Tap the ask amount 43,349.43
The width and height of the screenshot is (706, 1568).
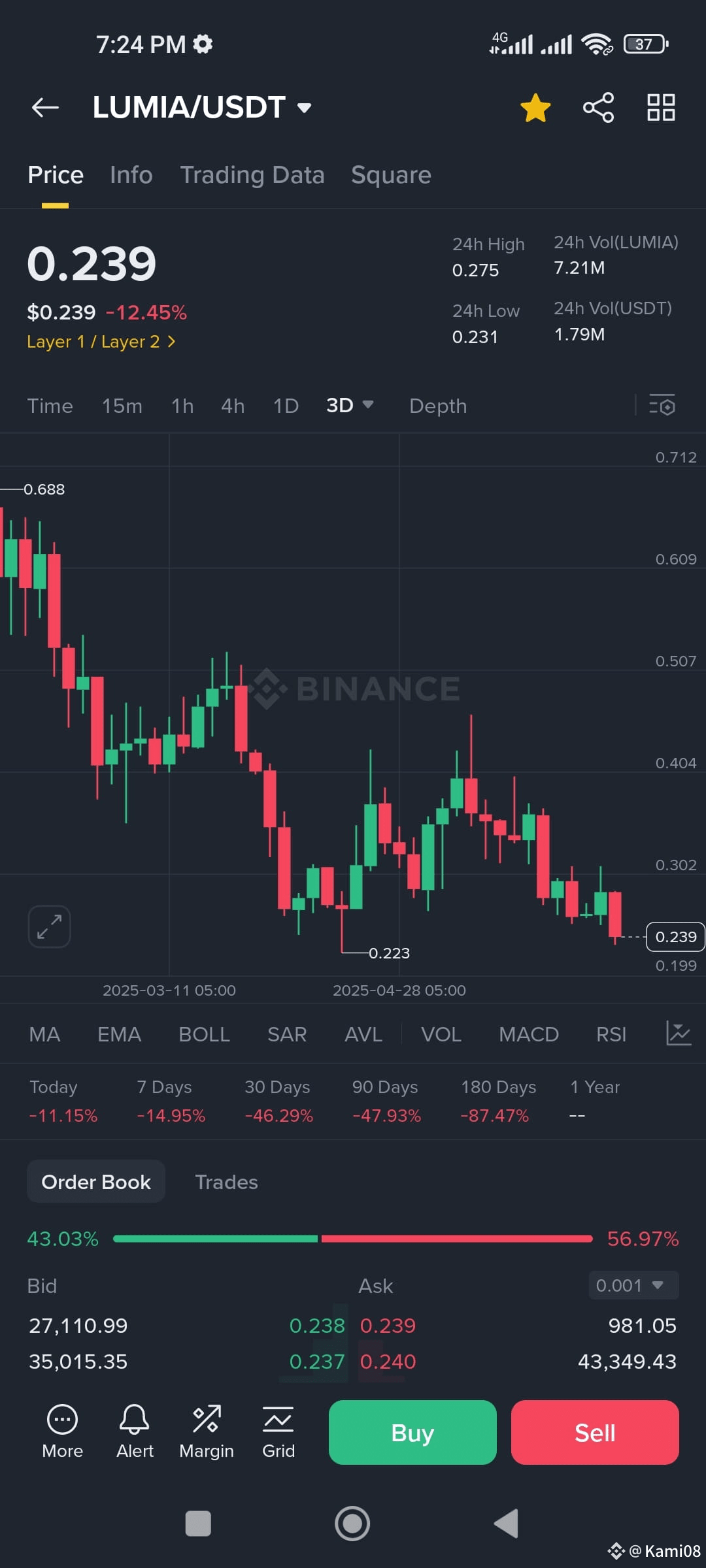[x=627, y=1362]
